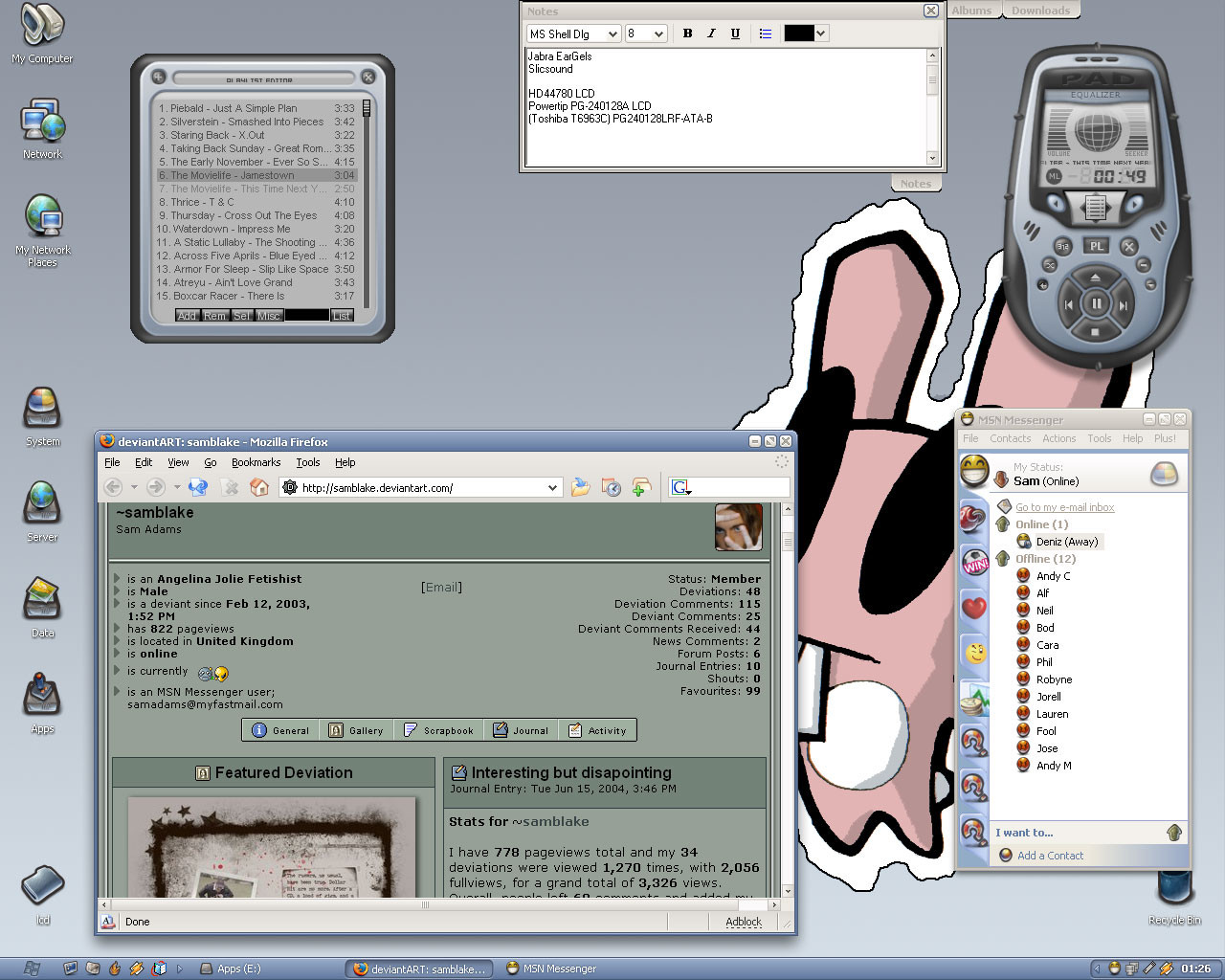Close the PAD player with X button
Viewport: 1225px width, 980px height.
[x=1129, y=246]
